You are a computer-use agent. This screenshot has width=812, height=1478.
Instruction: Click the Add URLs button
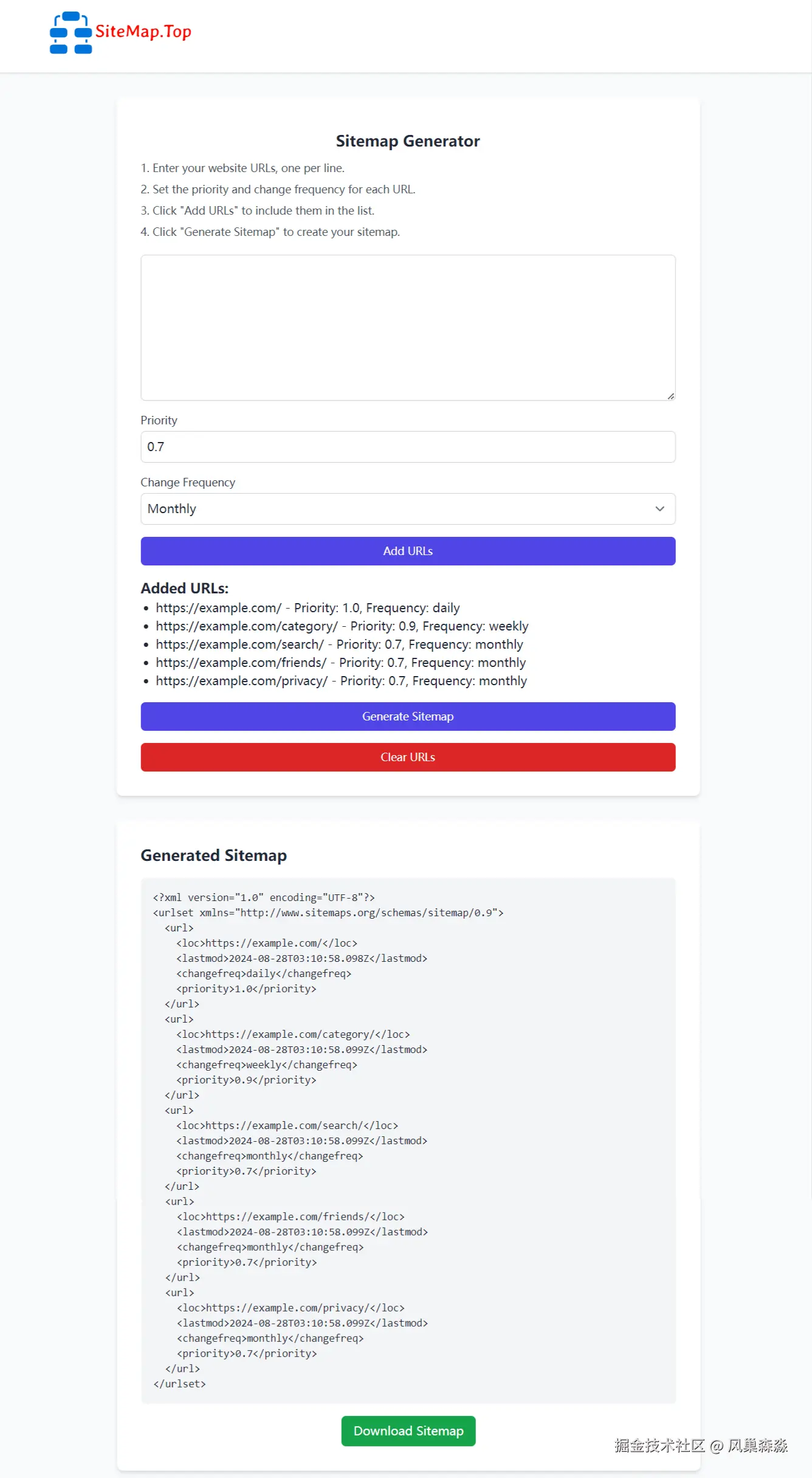[407, 551]
